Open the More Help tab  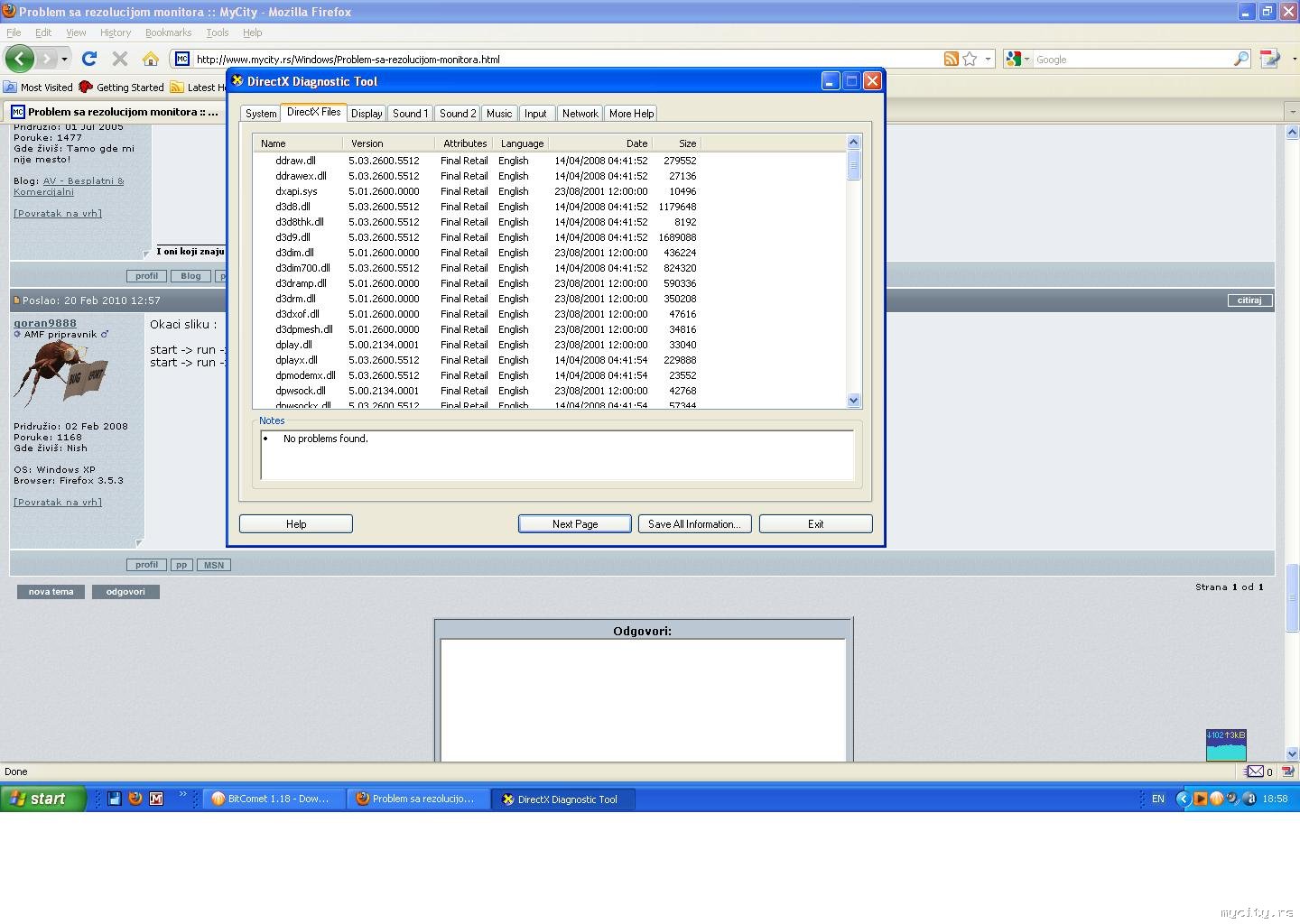[631, 114]
